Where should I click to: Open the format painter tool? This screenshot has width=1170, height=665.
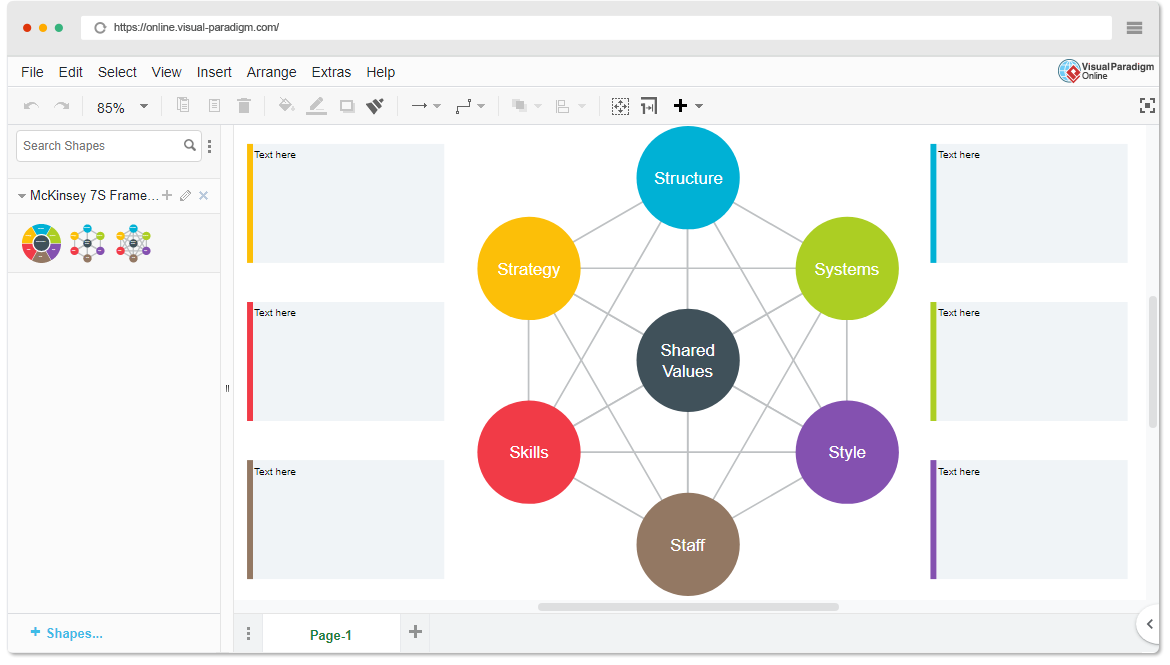click(375, 106)
